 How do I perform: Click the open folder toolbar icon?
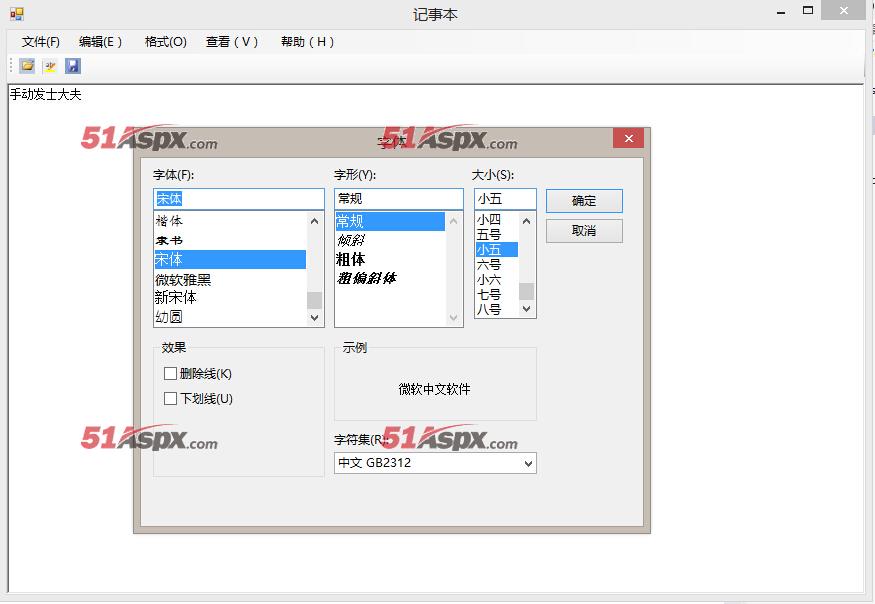(x=27, y=66)
